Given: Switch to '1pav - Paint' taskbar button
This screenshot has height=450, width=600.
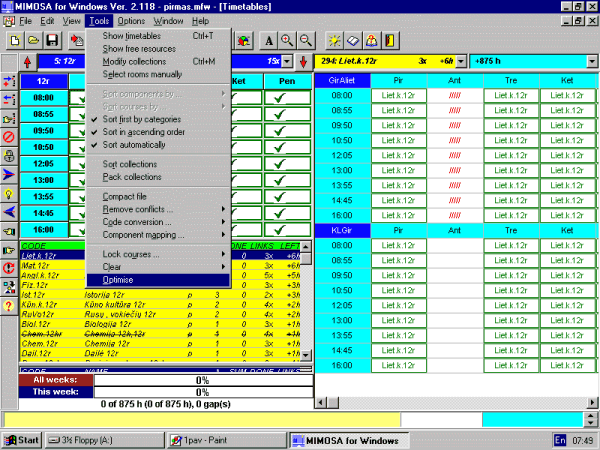Looking at the screenshot, I should [221, 440].
